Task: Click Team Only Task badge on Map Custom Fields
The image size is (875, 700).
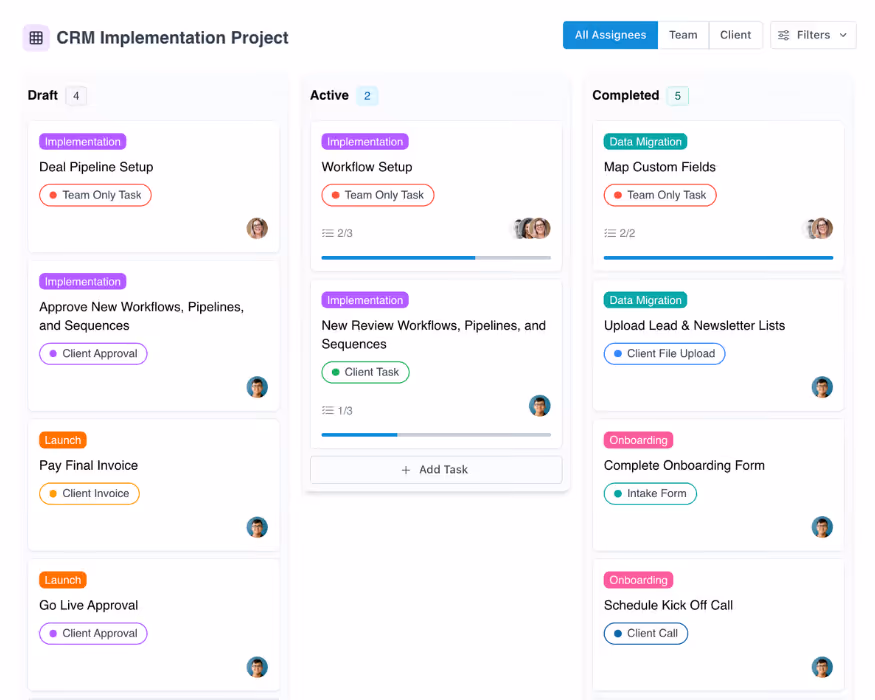Action: pyautogui.click(x=660, y=195)
